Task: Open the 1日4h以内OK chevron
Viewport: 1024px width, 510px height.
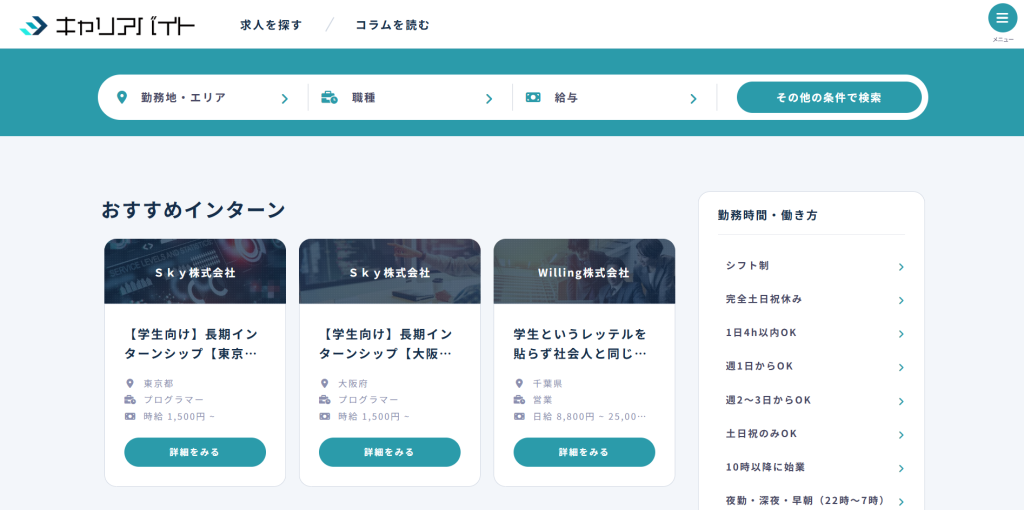Action: coord(901,334)
